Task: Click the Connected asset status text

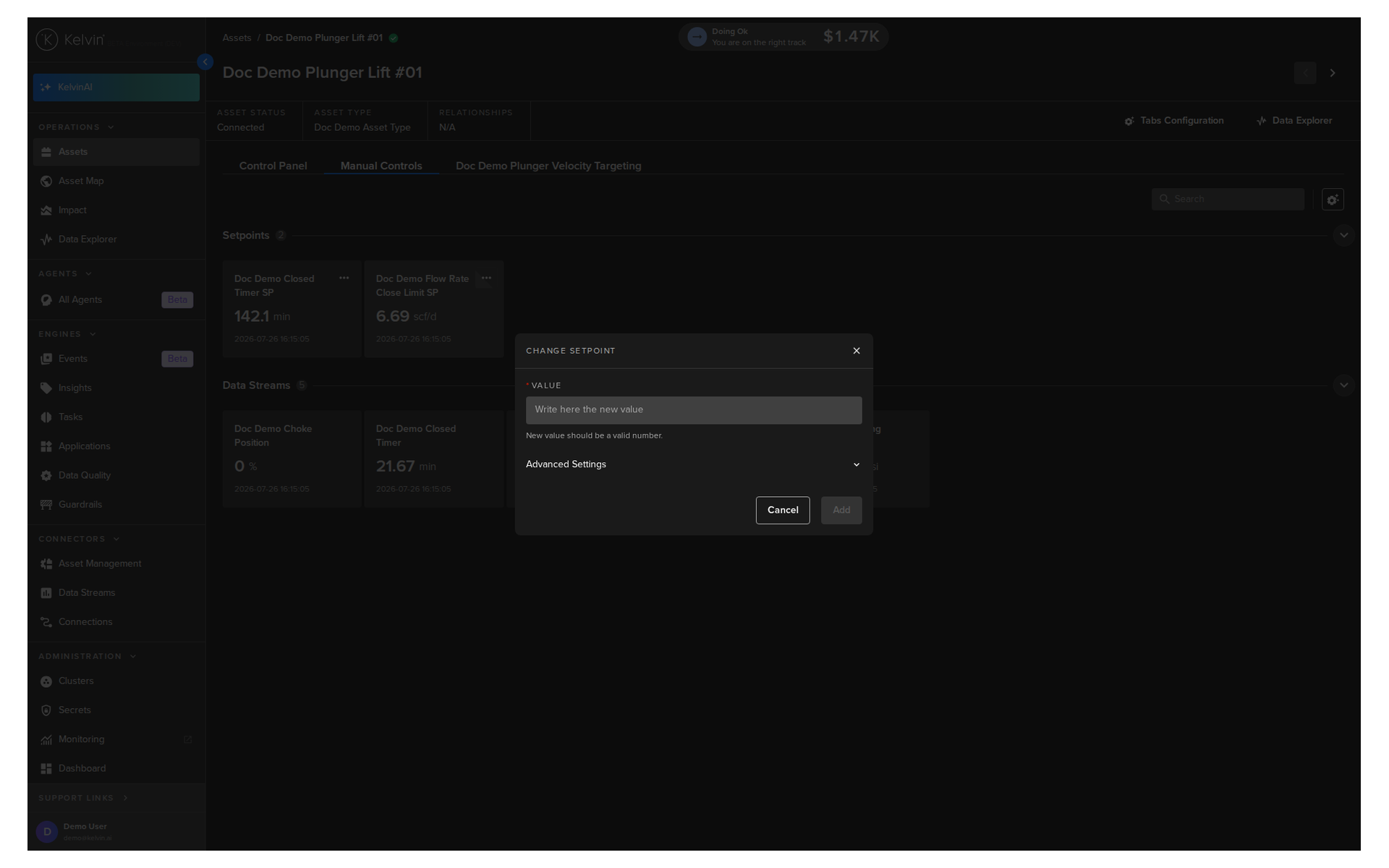Action: pyautogui.click(x=240, y=128)
